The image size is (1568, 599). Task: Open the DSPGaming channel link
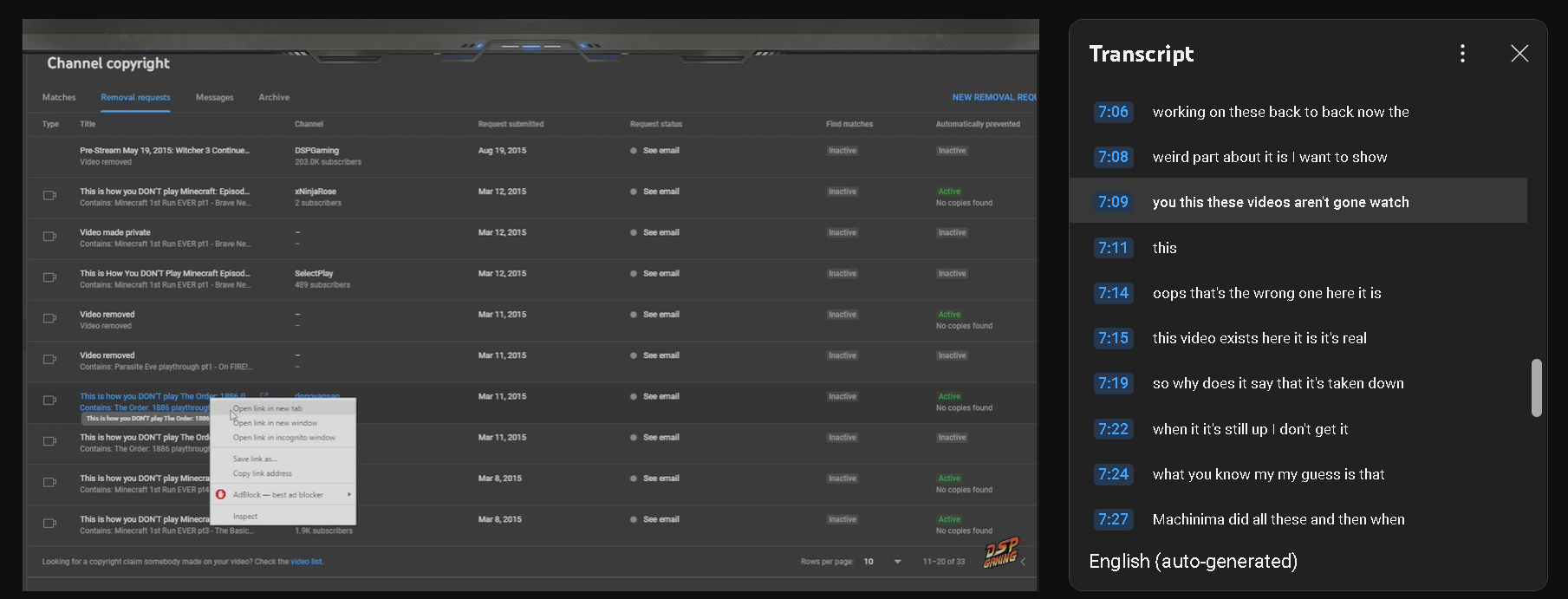pos(316,150)
